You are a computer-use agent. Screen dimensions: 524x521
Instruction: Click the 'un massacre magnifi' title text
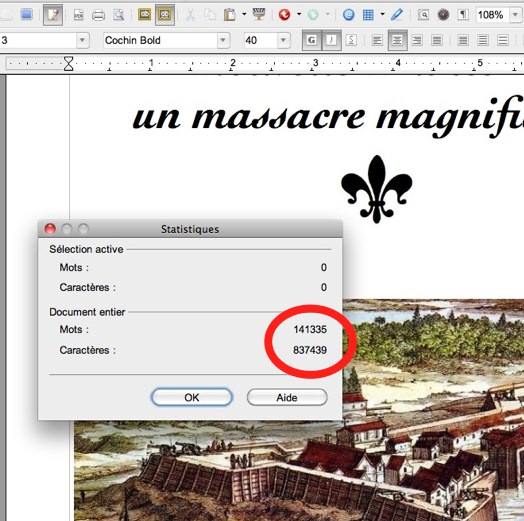pos(328,117)
